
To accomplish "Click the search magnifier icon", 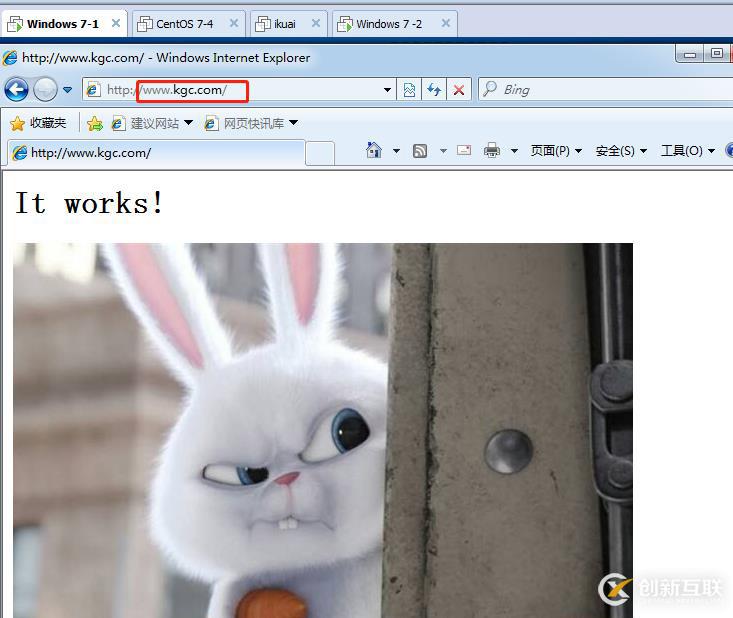I will click(x=489, y=89).
